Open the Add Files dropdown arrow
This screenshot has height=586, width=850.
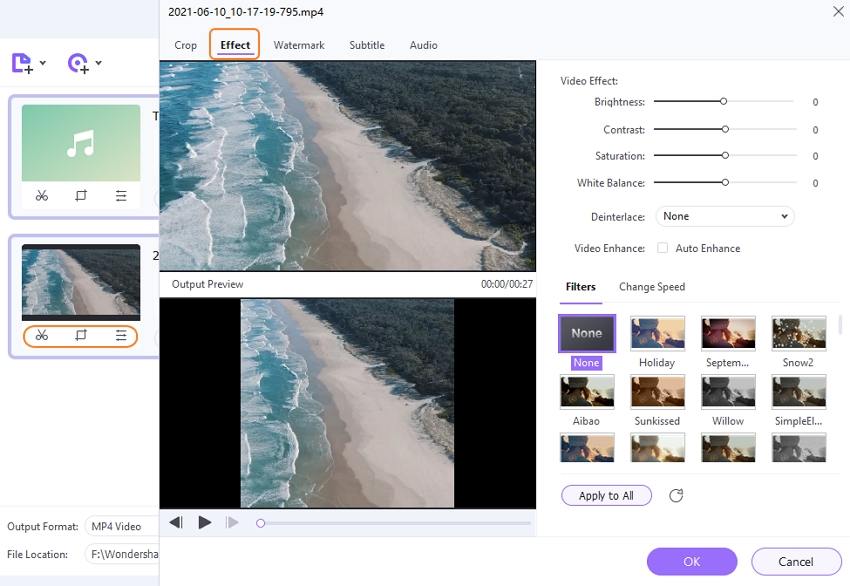[43, 63]
